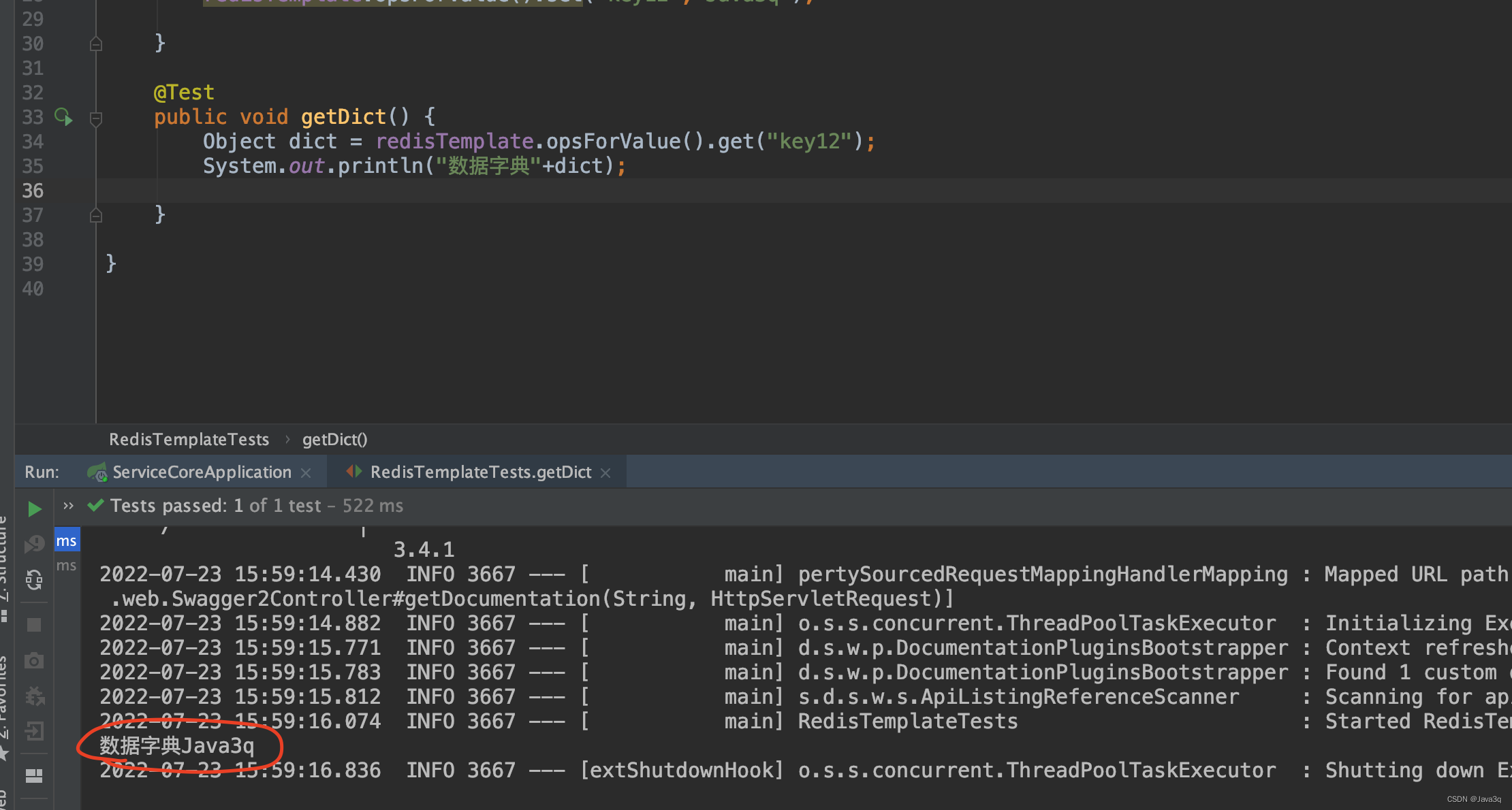Click fold marker at line 30 brace
Viewport: 1512px width, 810px height.
point(96,44)
